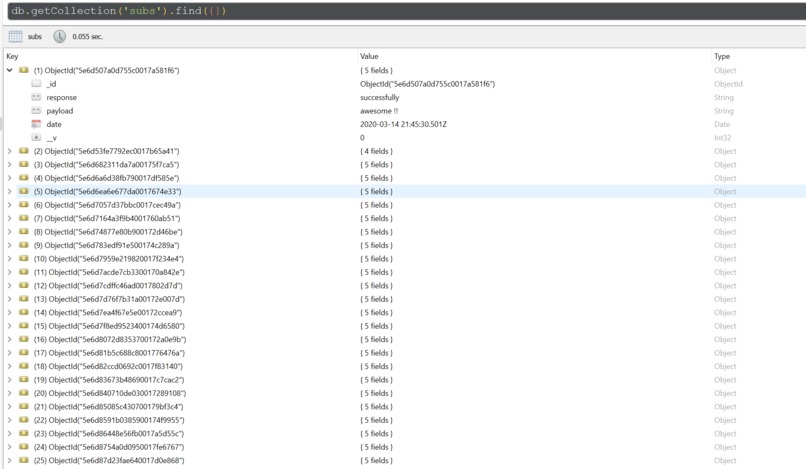
Task: Click the document icon for row (19)
Action: pos(24,380)
